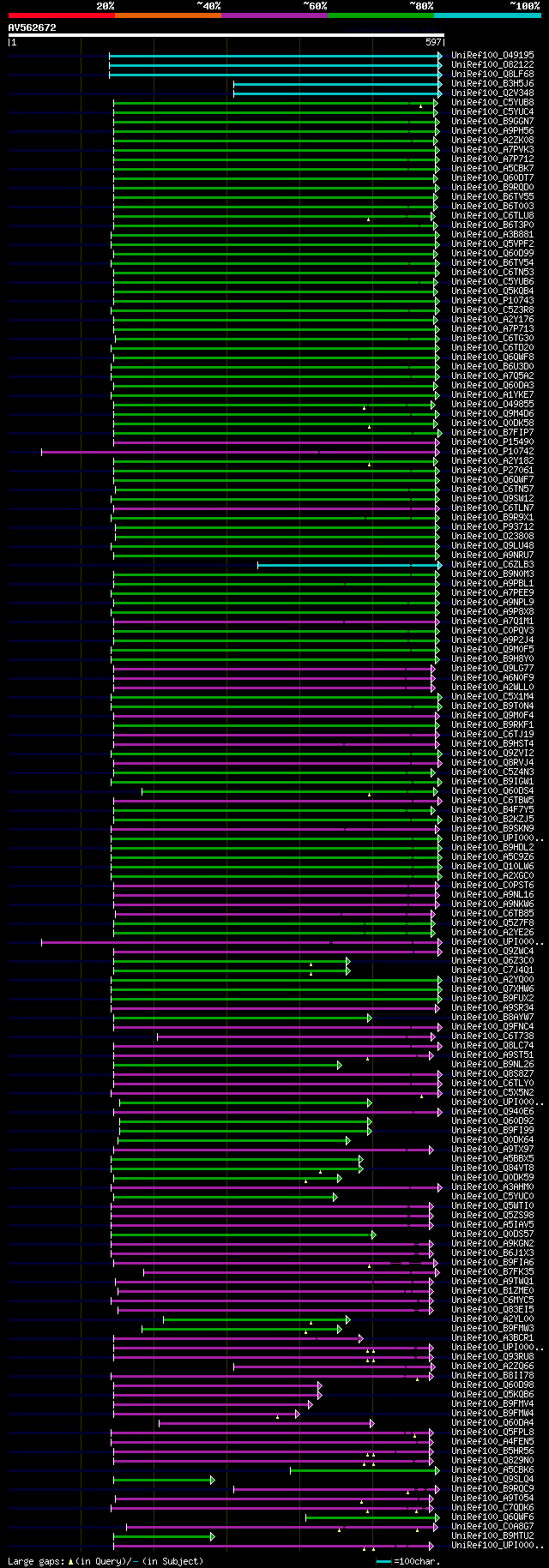This screenshot has height=1568, width=549.
Task: Click the green alignment bar for UniRef100_A5CBK6
Action: tap(363, 1469)
